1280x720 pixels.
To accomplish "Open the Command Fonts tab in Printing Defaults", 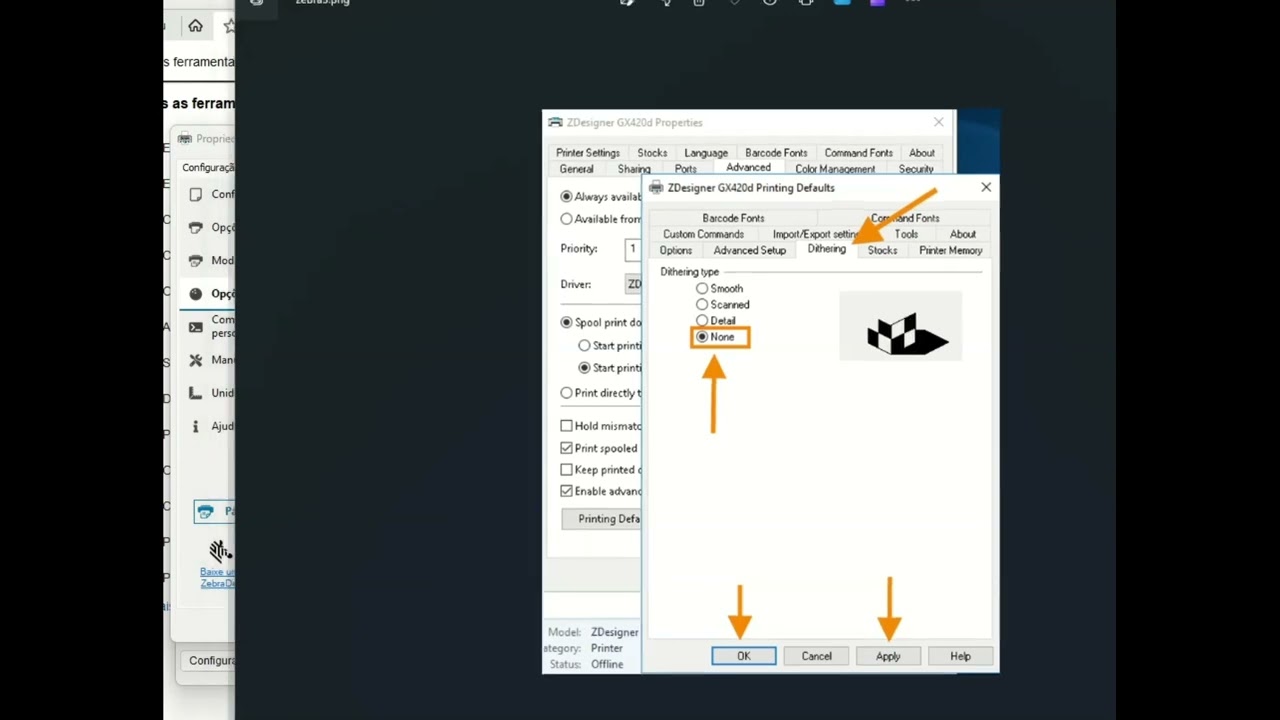I will (x=905, y=218).
